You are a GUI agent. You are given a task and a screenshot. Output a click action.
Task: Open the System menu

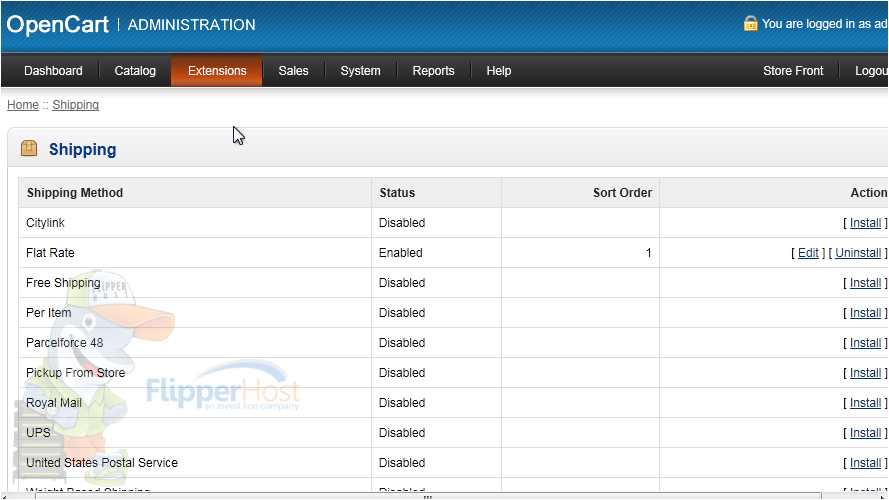point(361,71)
